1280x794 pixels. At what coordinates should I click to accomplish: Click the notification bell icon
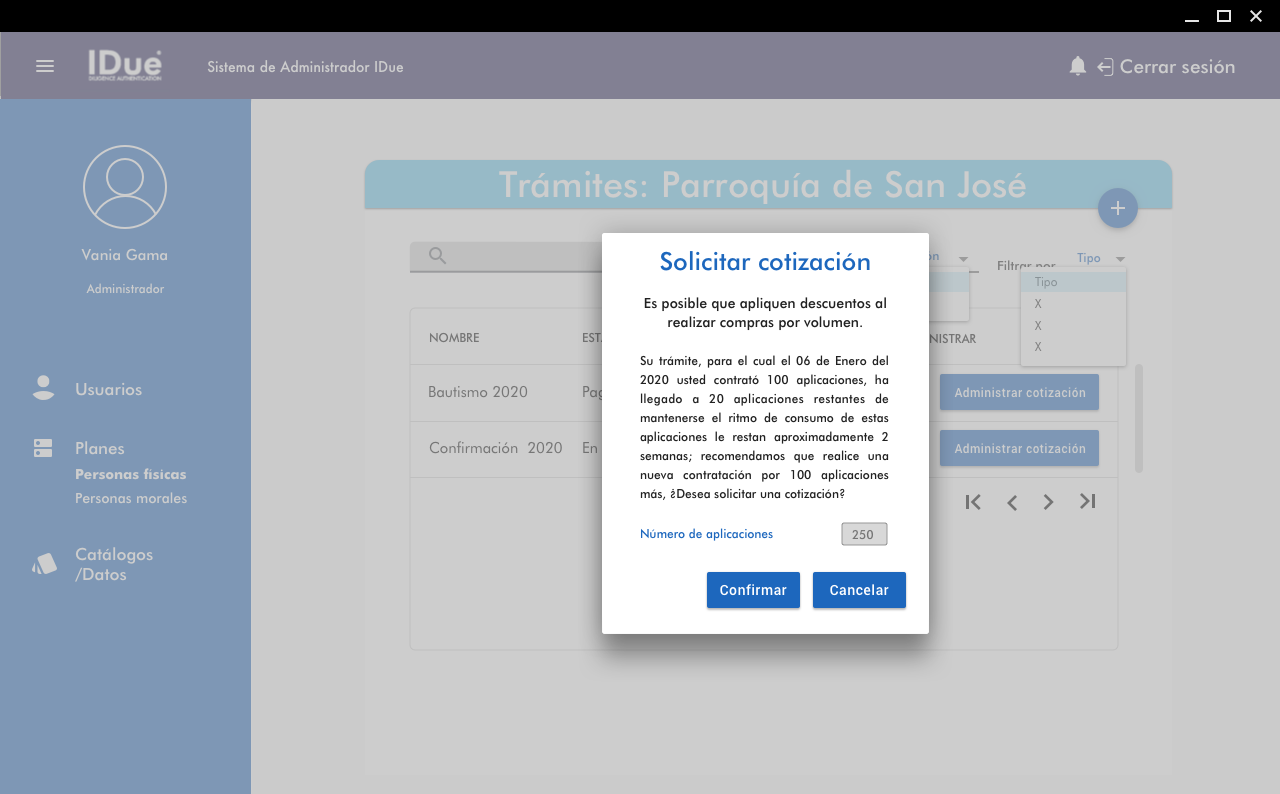click(1077, 66)
